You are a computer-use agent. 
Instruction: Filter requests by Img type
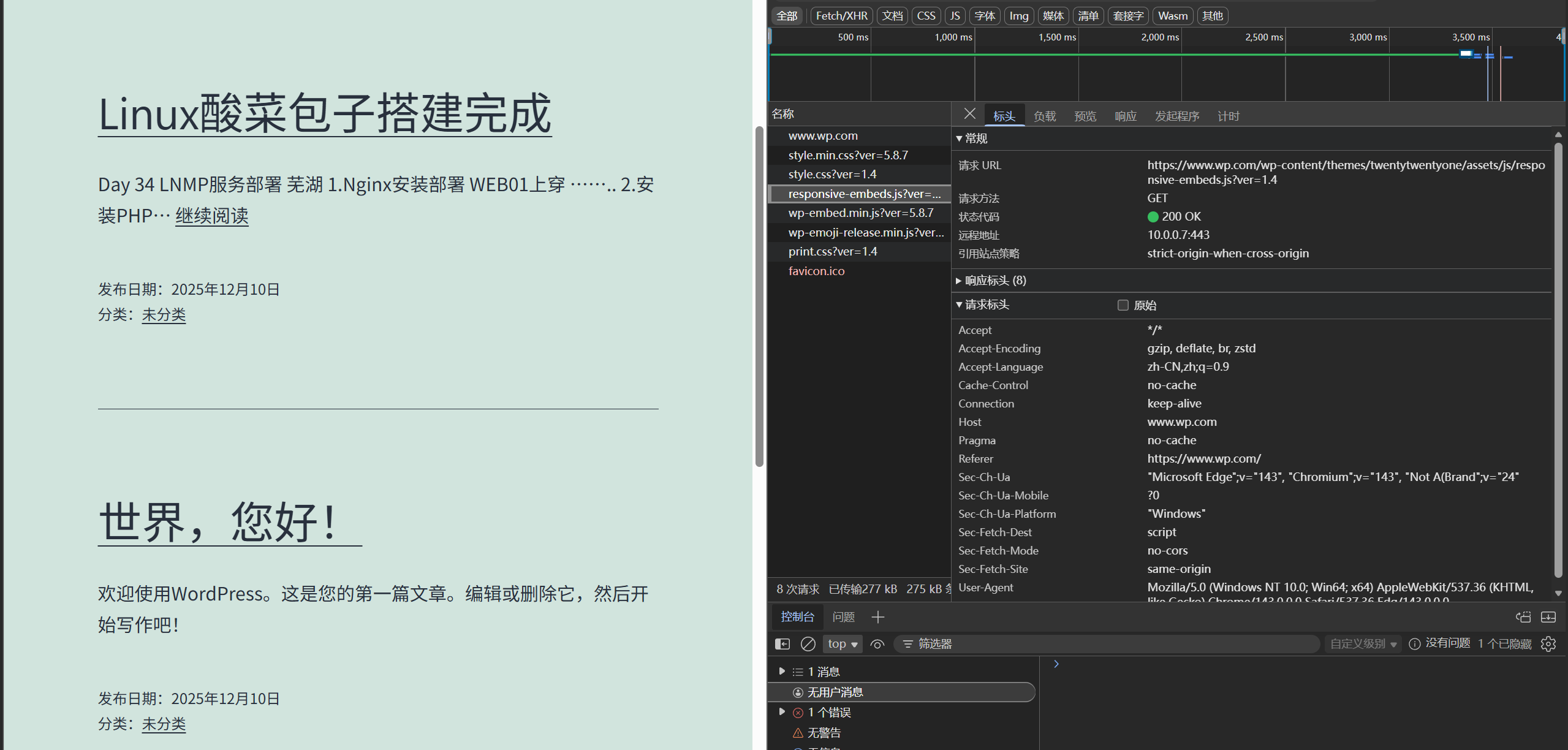point(1018,16)
